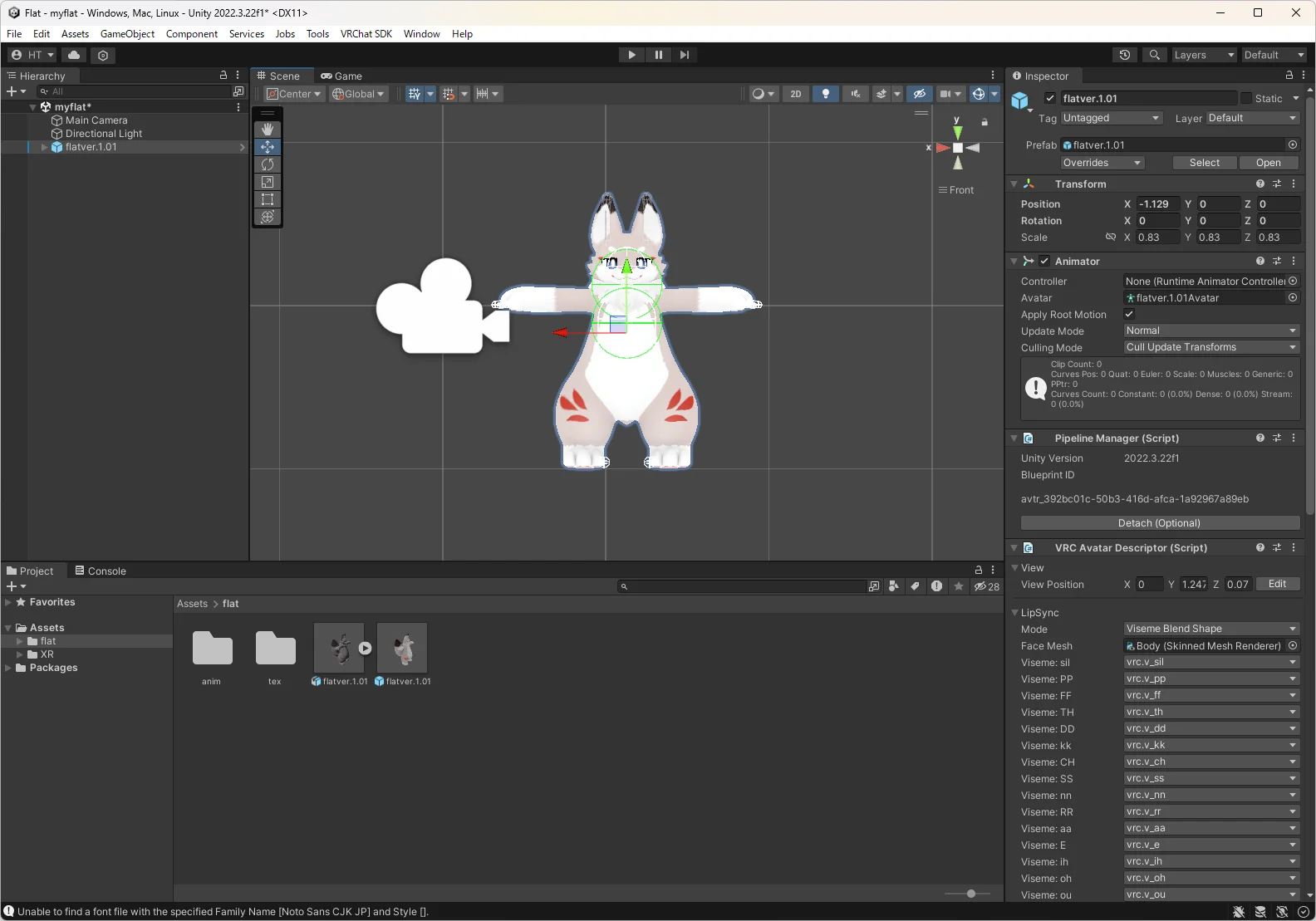The image size is (1316, 921).
Task: Select the Scale tool
Action: pyautogui.click(x=268, y=182)
